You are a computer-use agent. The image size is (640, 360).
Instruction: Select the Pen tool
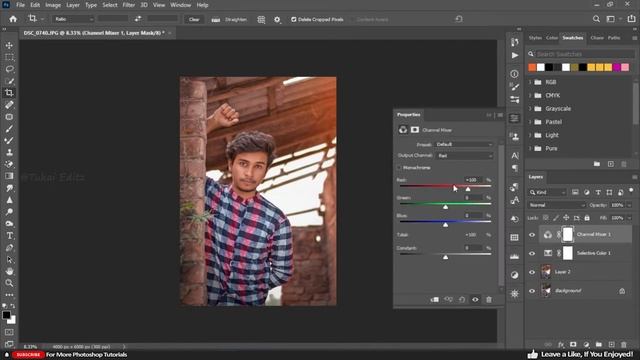pos(9,248)
